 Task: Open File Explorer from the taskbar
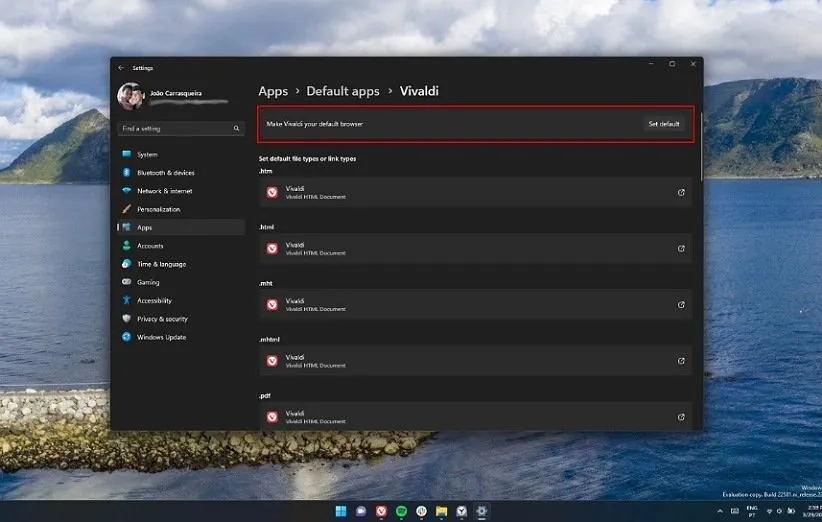[441, 511]
